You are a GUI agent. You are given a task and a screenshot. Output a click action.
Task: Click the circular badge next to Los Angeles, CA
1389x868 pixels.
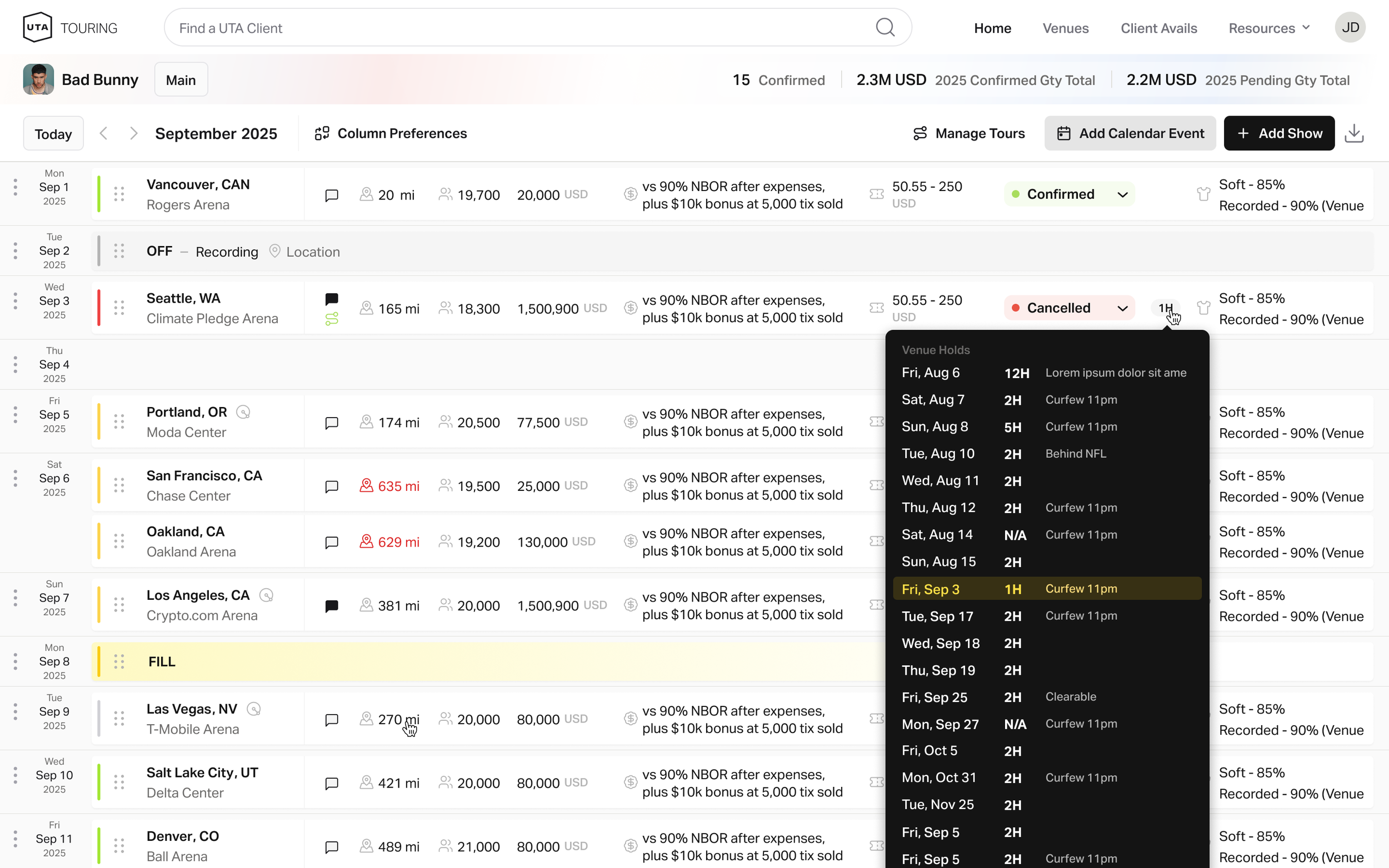coord(267,595)
